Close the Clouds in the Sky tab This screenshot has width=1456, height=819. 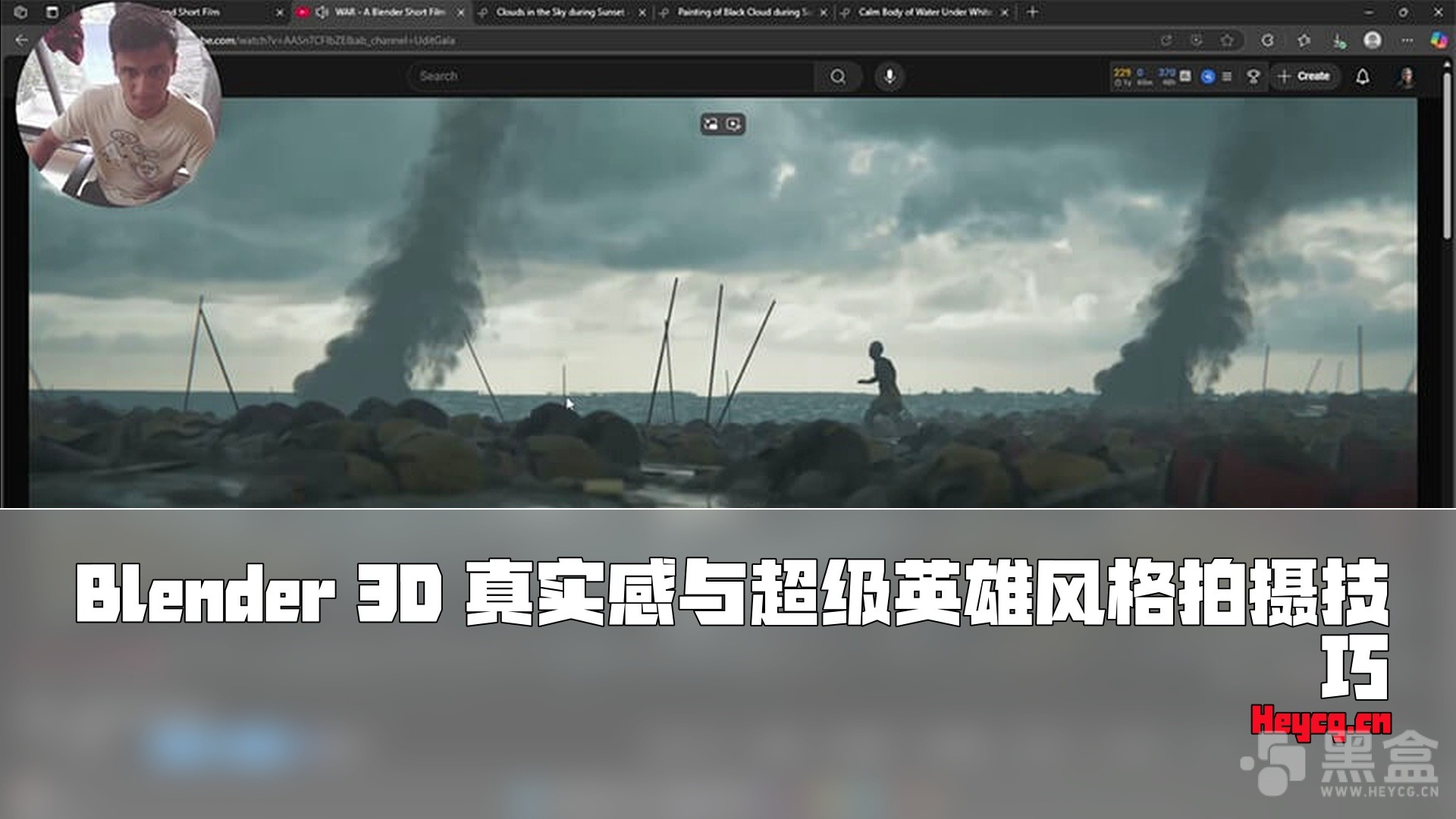pyautogui.click(x=642, y=12)
